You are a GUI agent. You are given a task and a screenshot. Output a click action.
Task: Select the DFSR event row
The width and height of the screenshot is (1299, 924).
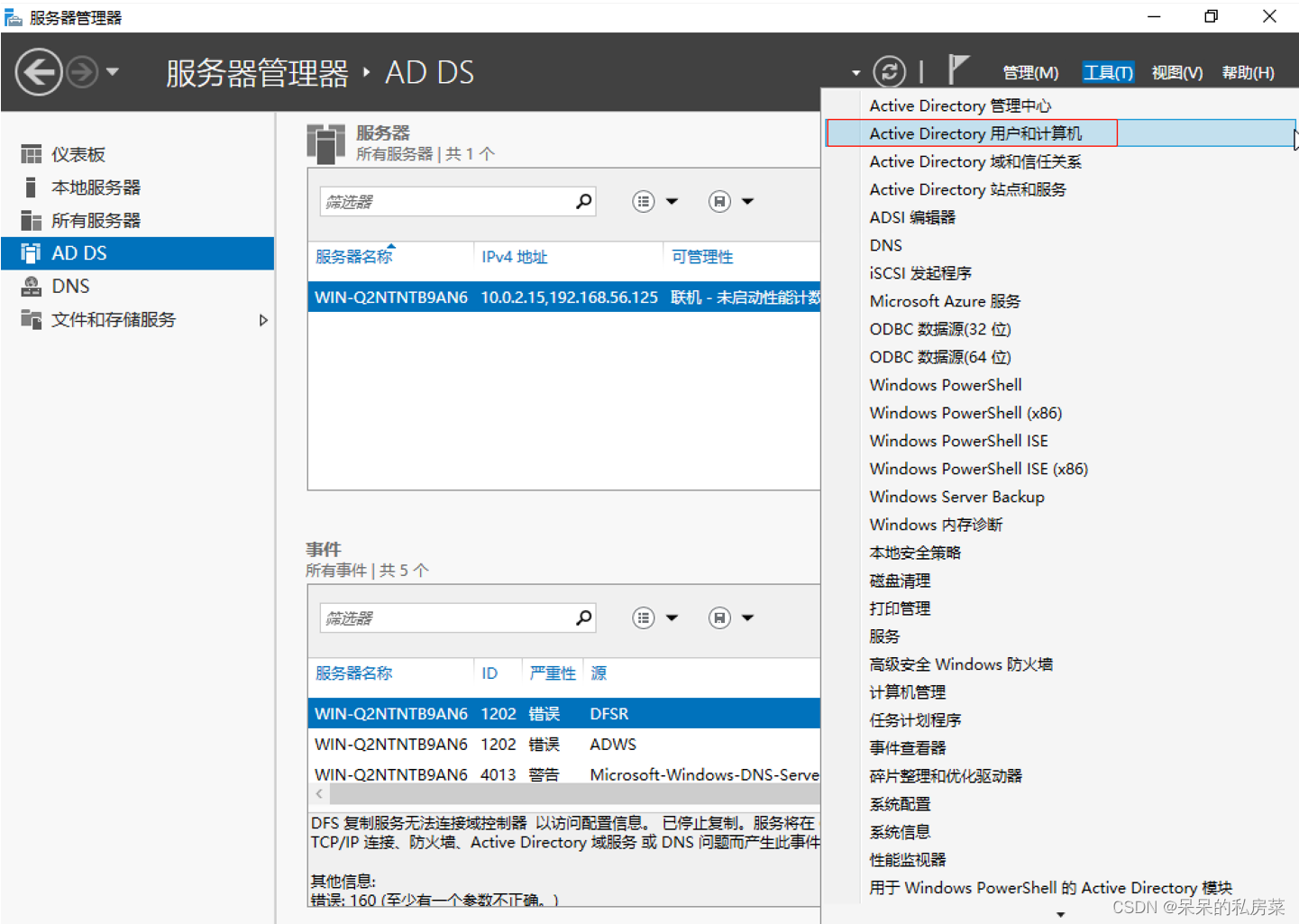[x=564, y=714]
